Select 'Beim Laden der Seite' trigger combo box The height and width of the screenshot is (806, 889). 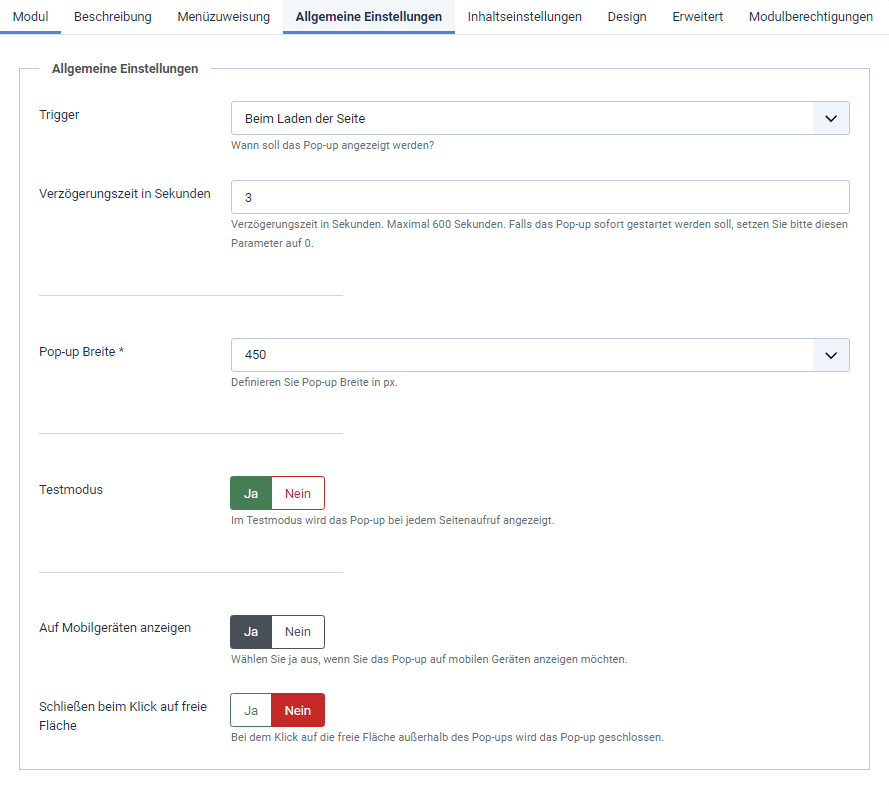(x=540, y=118)
